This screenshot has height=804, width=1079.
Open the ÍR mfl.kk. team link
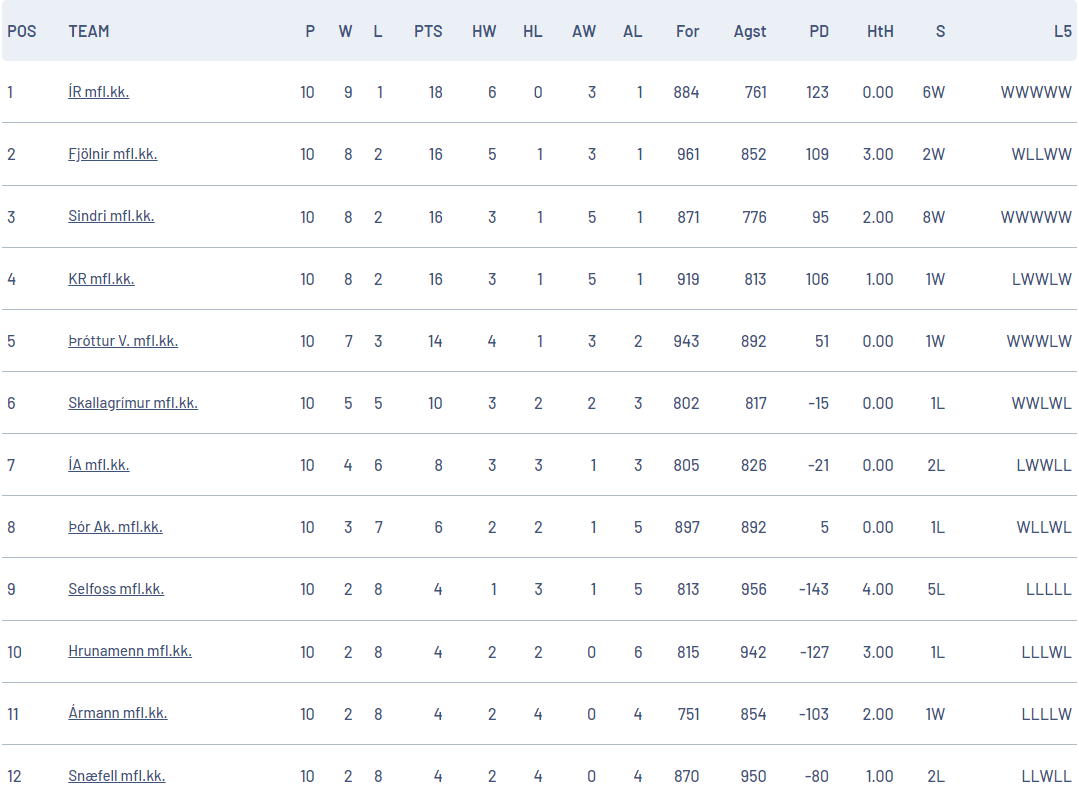tap(98, 92)
